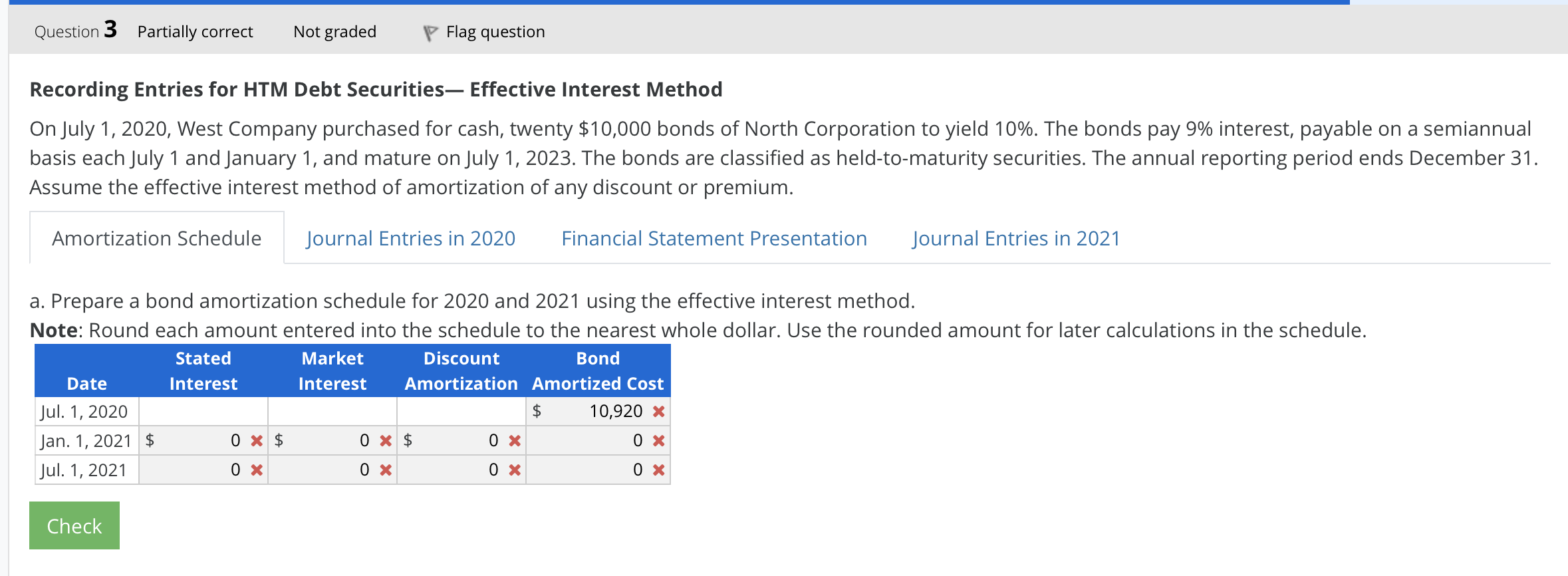Click the red X in Jan. 1, 2021 Bond Amortized Cost cell

pyautogui.click(x=658, y=440)
